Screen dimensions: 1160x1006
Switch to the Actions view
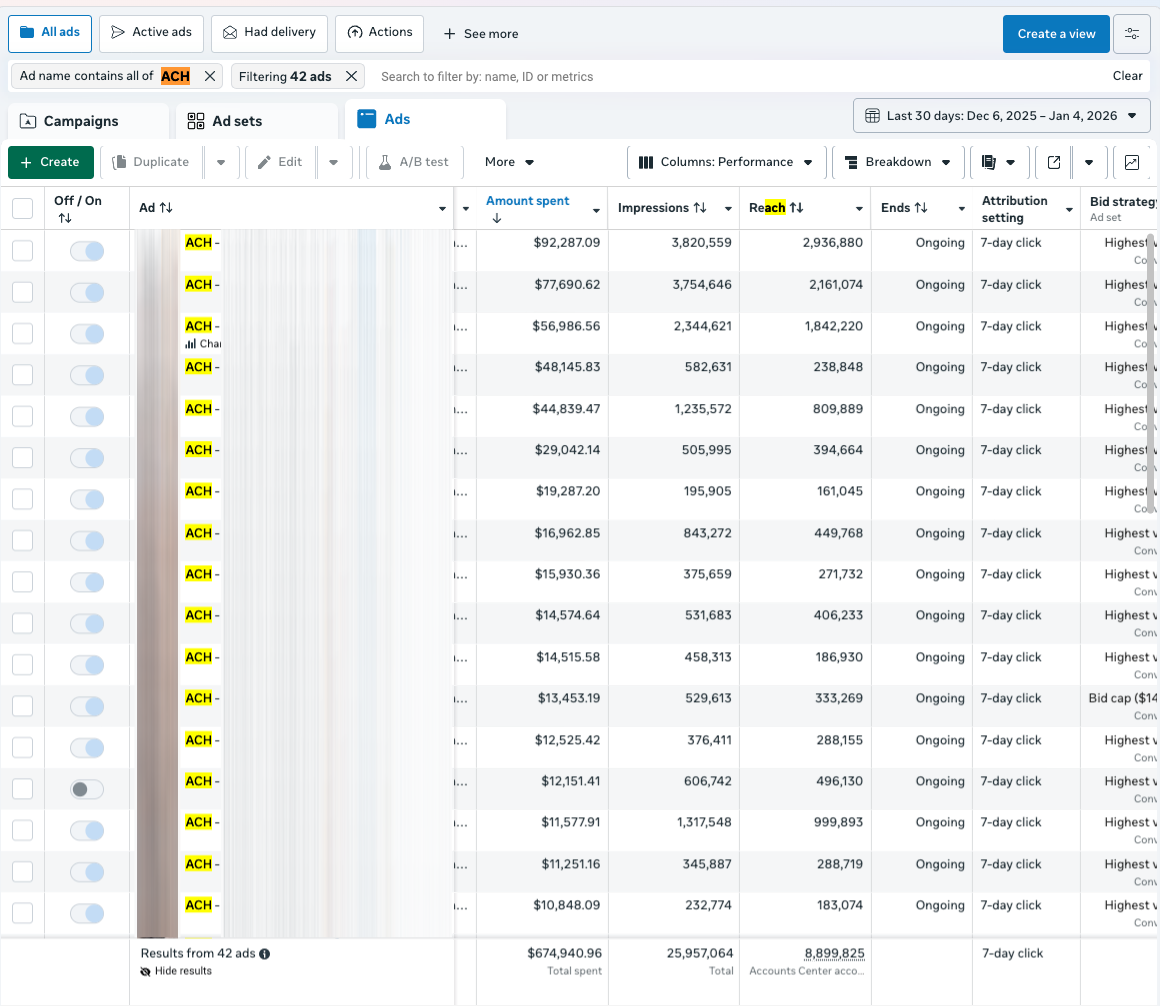[x=380, y=33]
